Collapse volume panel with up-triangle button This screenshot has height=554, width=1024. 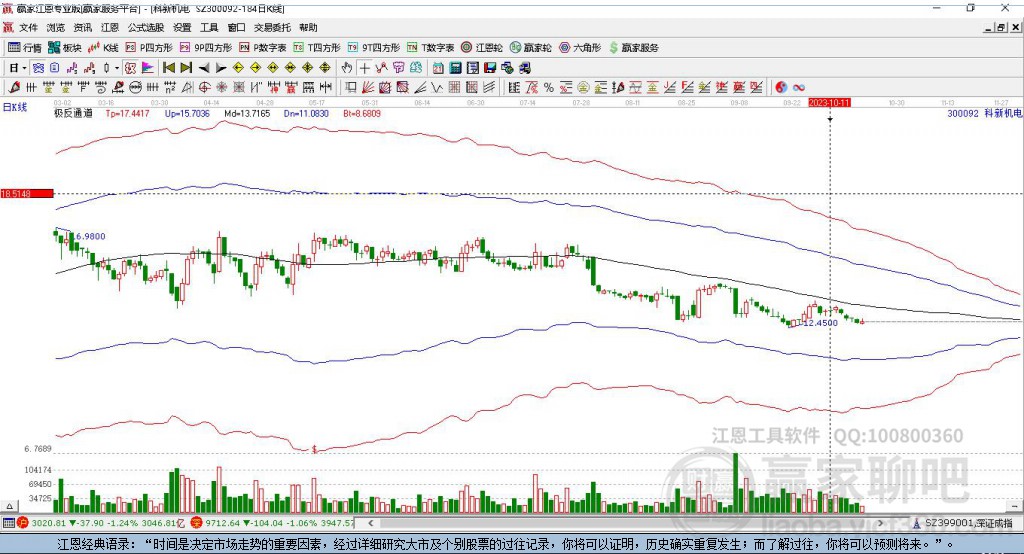pos(9,506)
